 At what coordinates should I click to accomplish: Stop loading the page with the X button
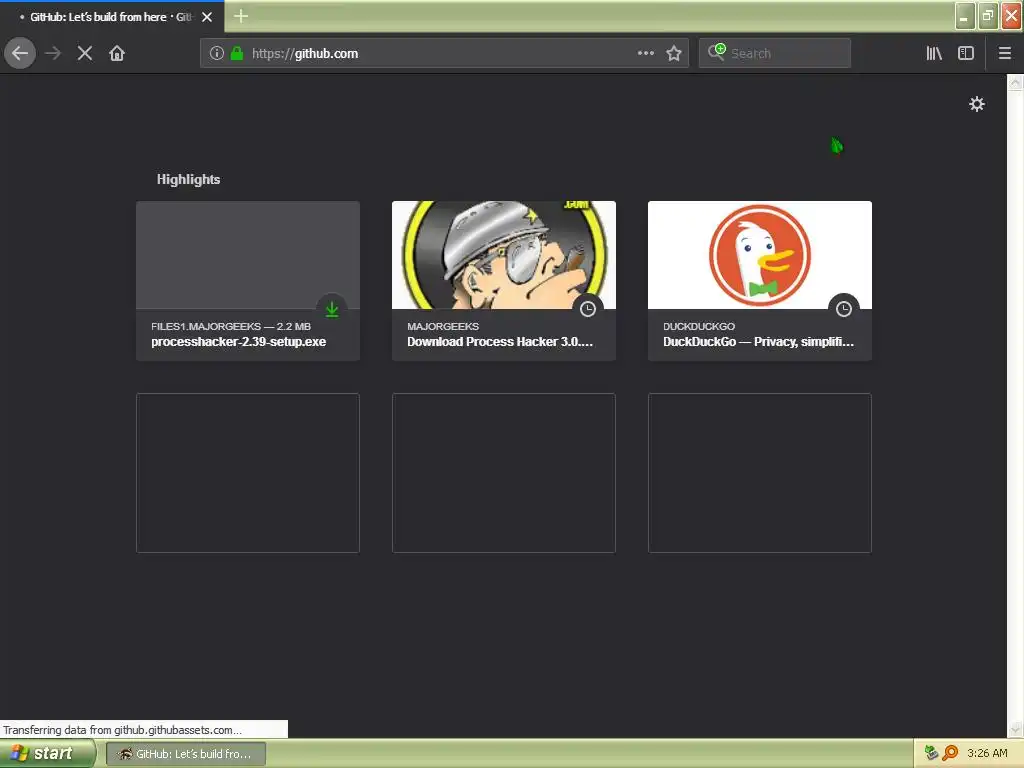click(x=84, y=53)
